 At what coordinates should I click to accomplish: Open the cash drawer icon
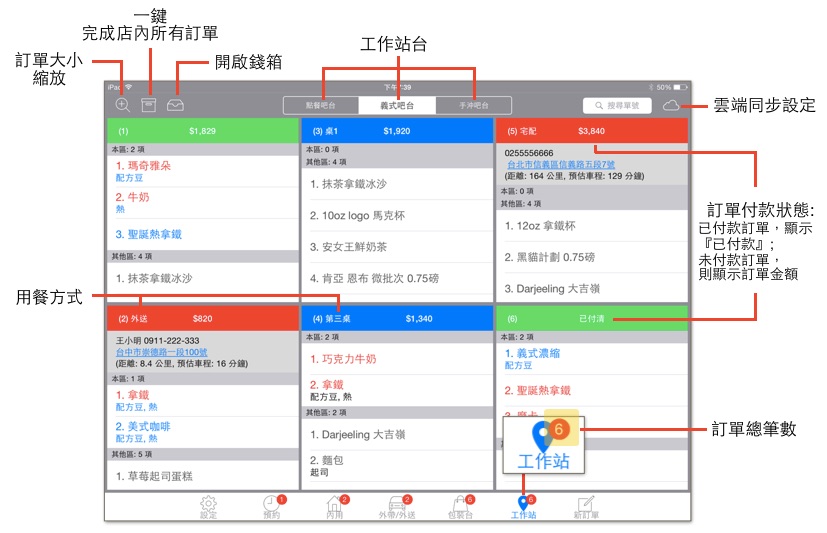tap(175, 105)
